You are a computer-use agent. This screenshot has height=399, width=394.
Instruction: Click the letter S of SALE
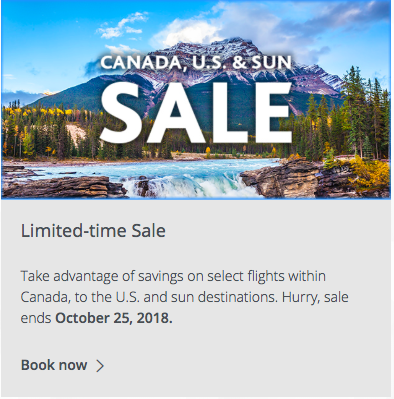tap(119, 113)
